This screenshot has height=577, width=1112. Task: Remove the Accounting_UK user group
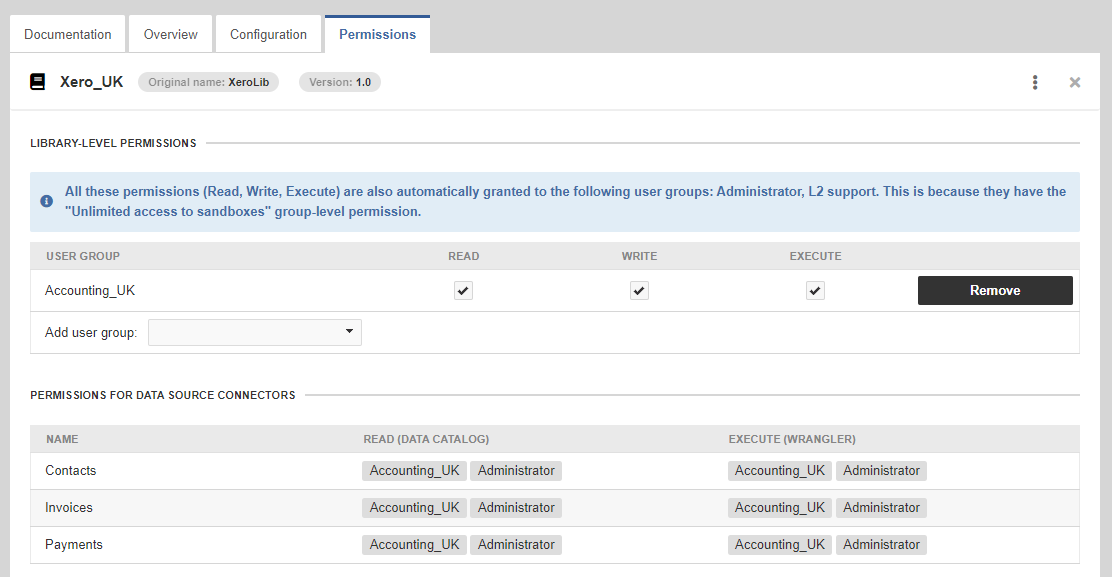tap(994, 290)
